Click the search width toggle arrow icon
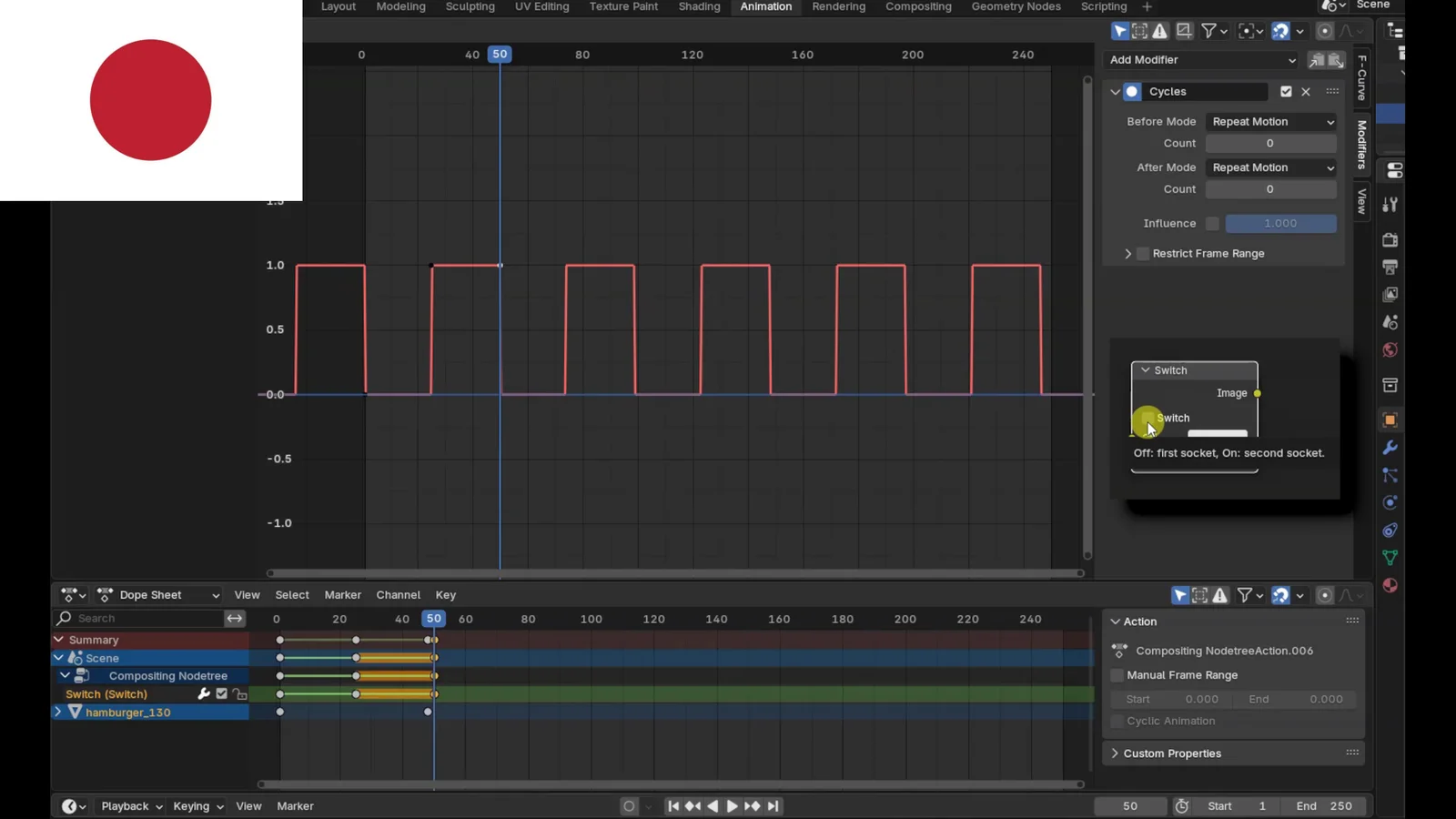The width and height of the screenshot is (1456, 819). point(235,619)
